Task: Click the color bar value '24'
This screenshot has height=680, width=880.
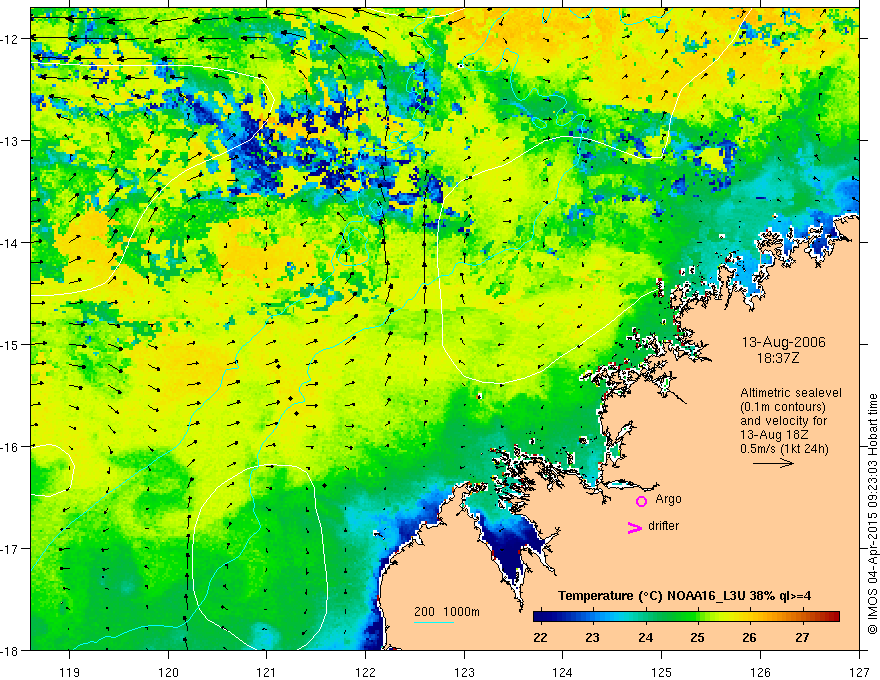Action: tap(645, 637)
